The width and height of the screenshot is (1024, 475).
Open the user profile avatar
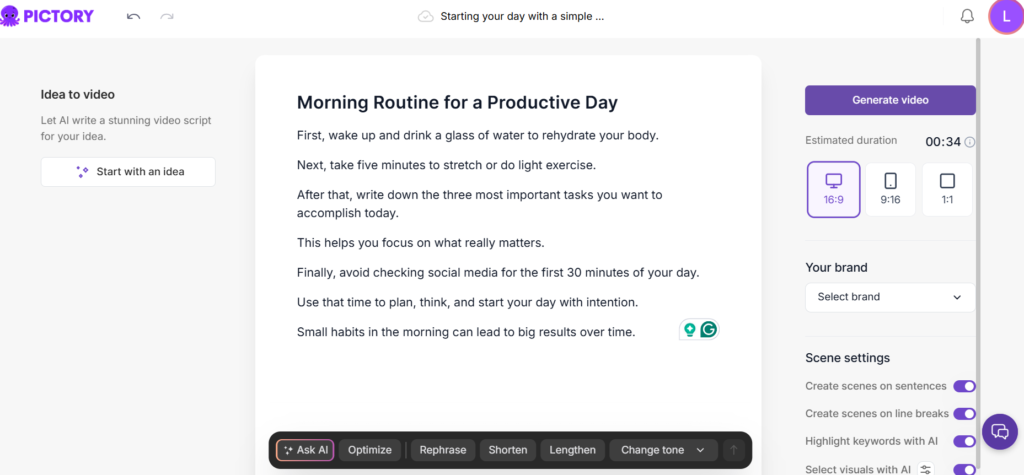pos(1004,16)
